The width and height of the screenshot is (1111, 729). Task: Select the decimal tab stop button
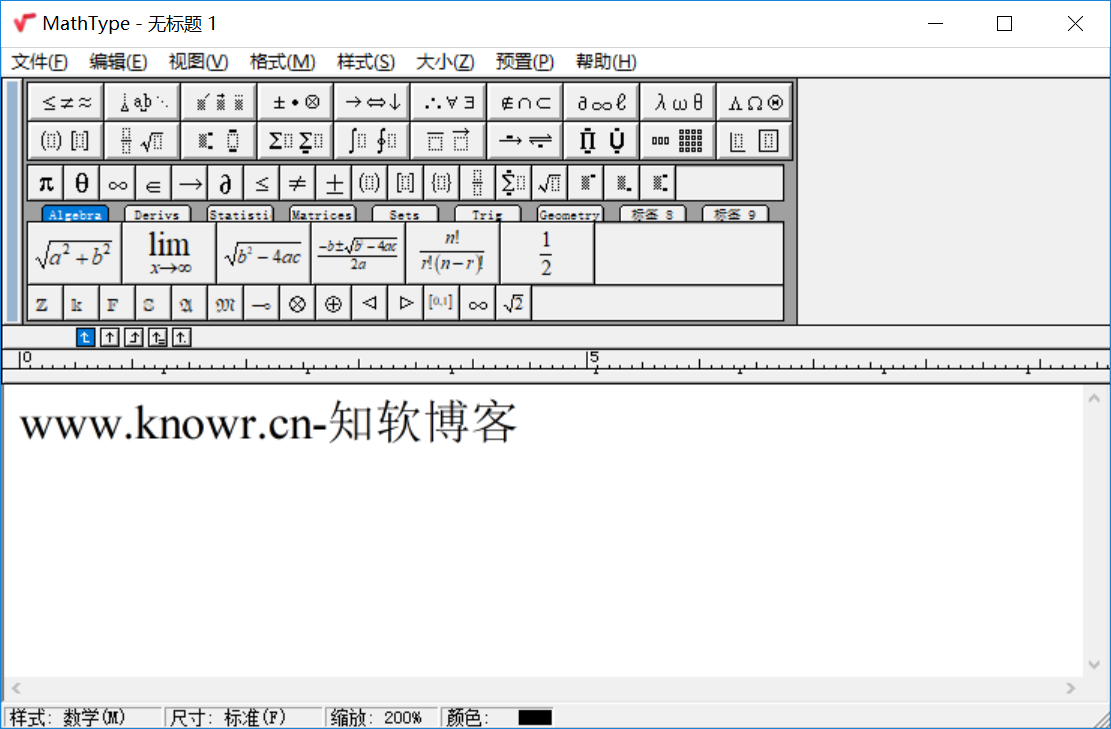181,337
